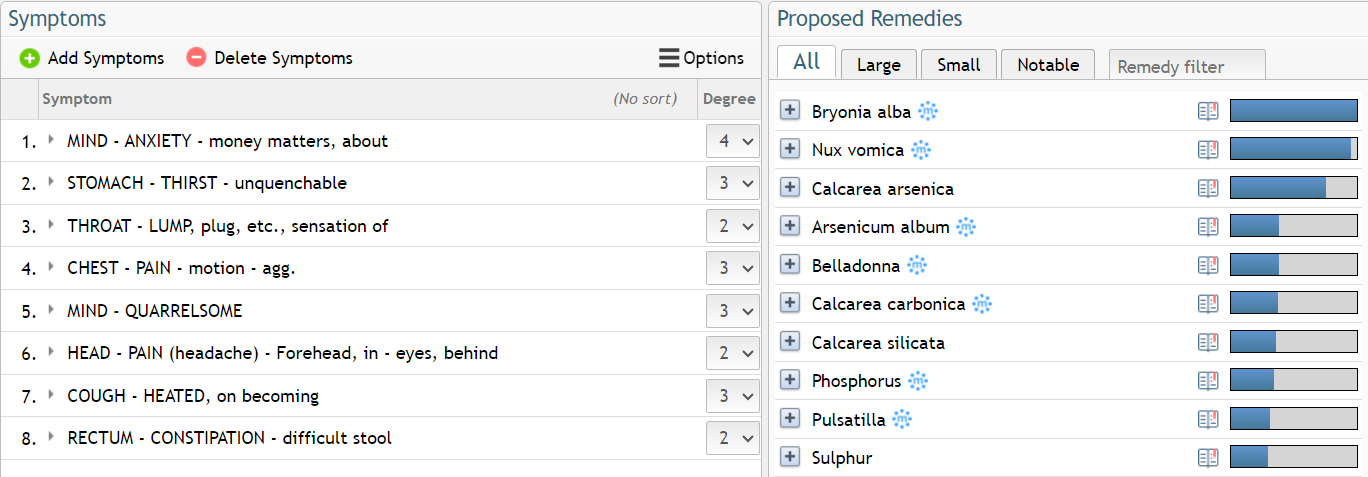Open the degree dropdown for money matters anxiety

tap(733, 141)
